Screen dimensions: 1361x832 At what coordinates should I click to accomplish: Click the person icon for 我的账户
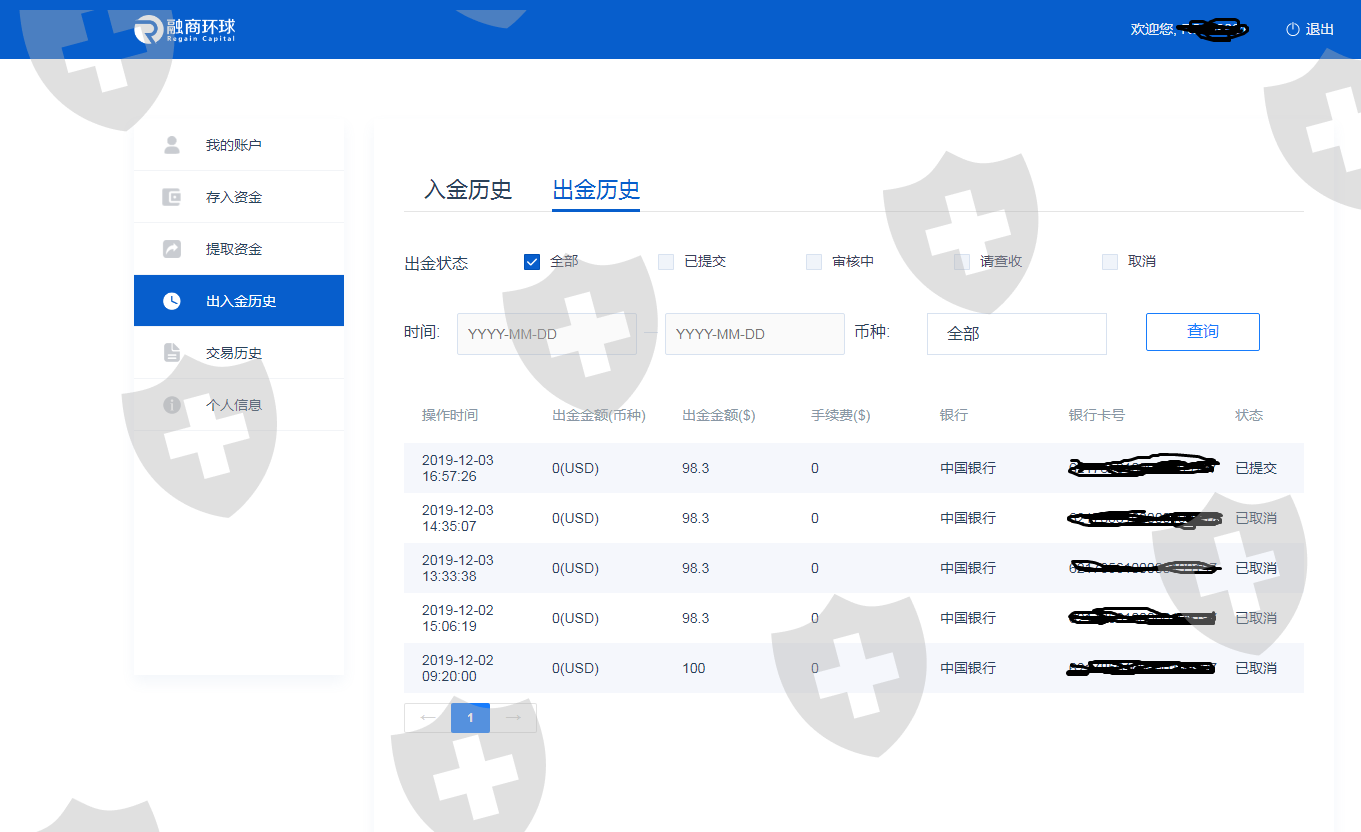(172, 145)
